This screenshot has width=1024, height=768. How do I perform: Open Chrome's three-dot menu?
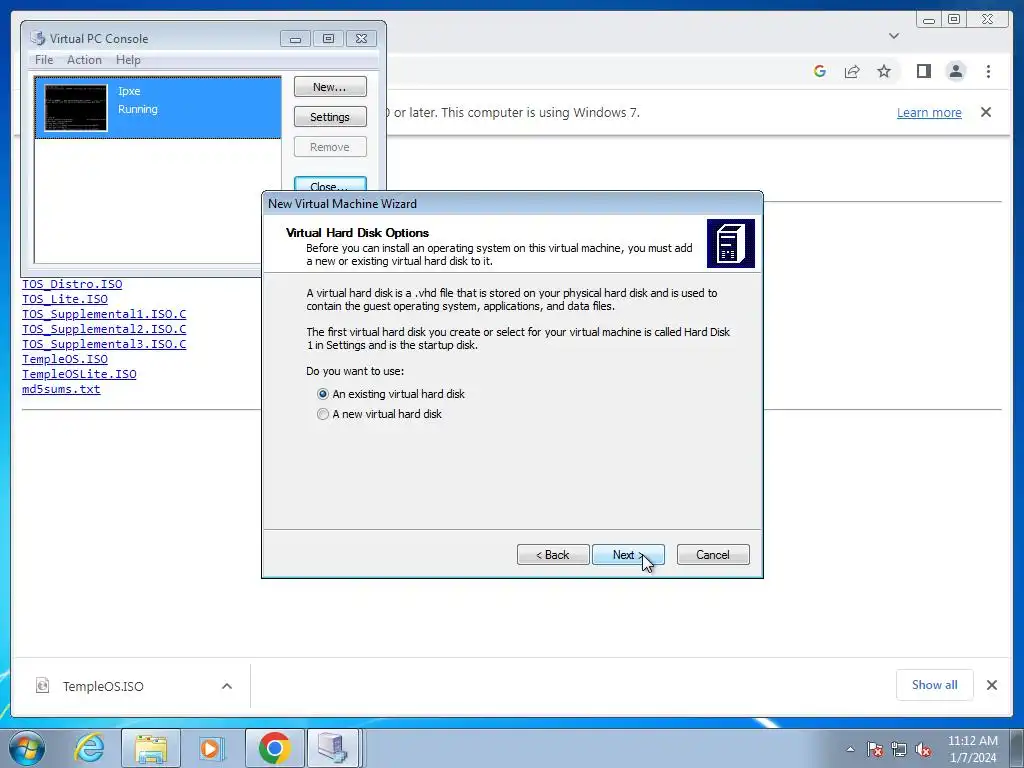point(988,71)
